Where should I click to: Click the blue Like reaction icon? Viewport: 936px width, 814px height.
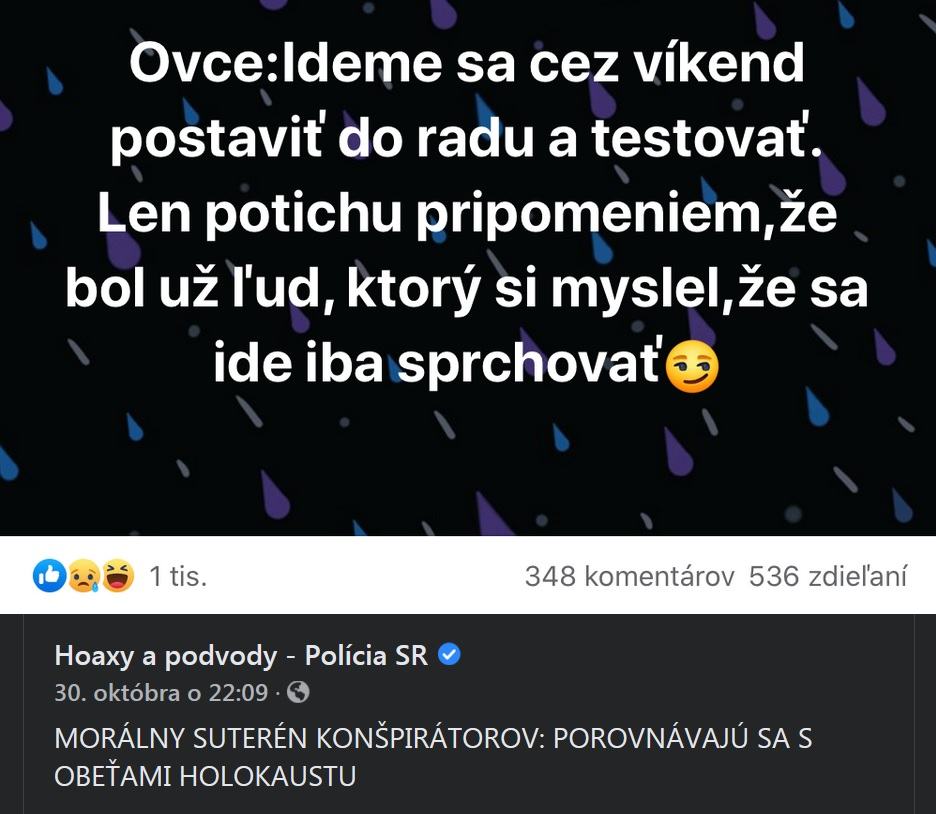click(49, 575)
